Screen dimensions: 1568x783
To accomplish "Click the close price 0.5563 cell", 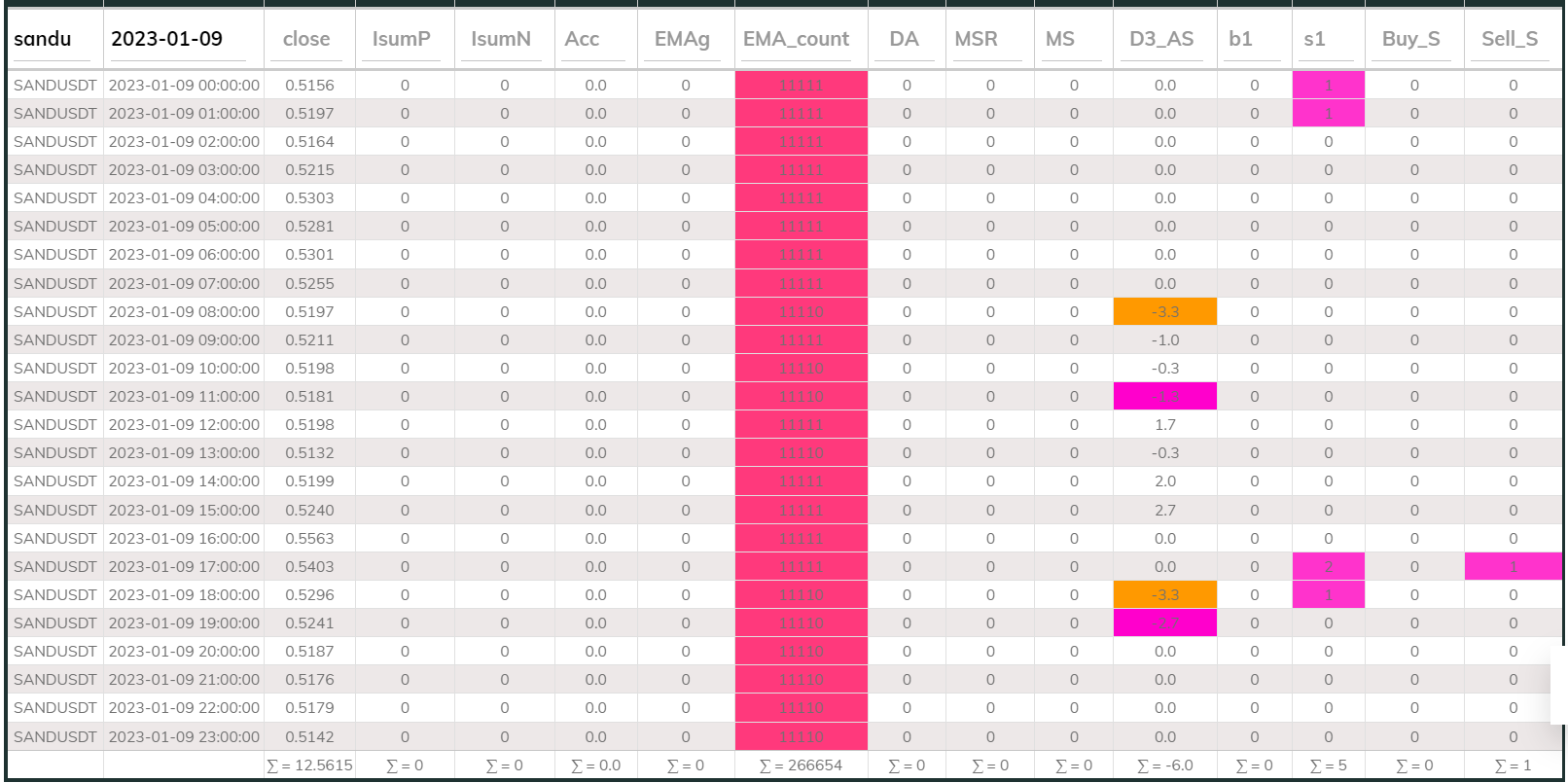I will point(309,539).
